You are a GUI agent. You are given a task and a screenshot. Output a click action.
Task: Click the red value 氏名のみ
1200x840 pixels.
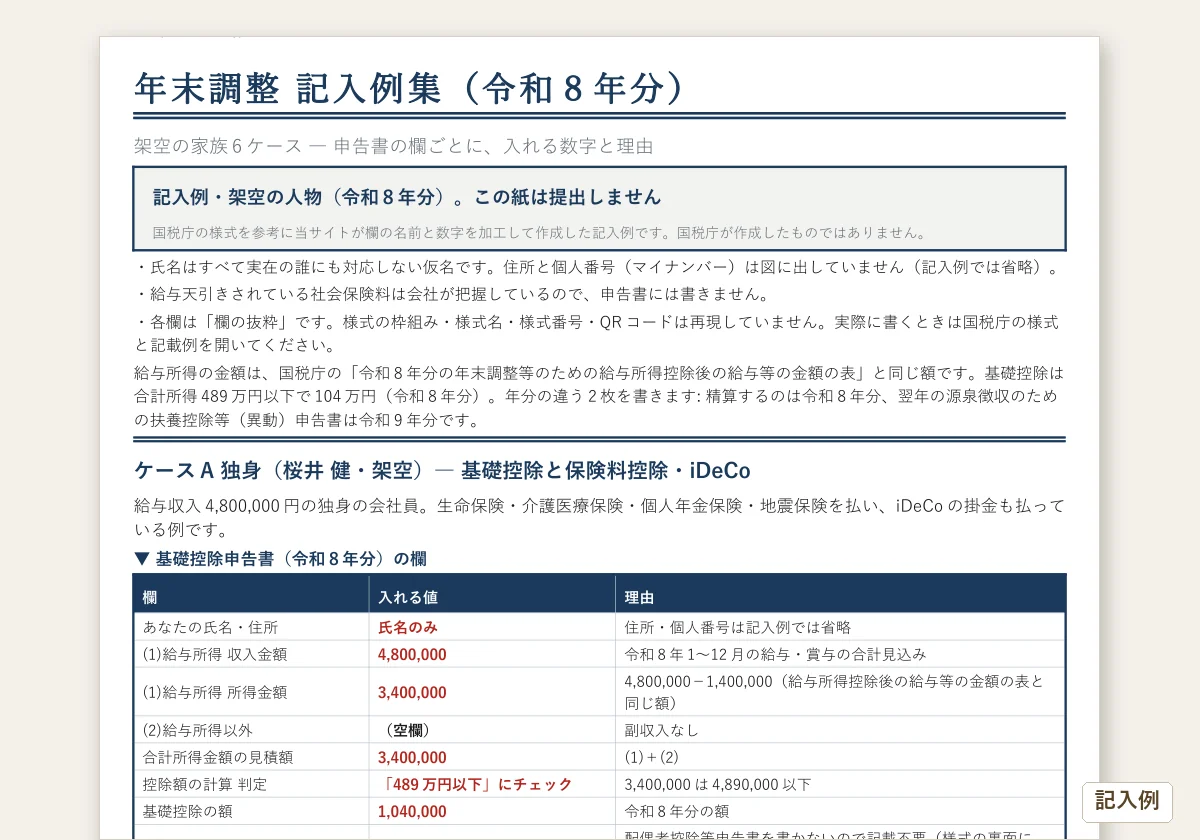(408, 628)
